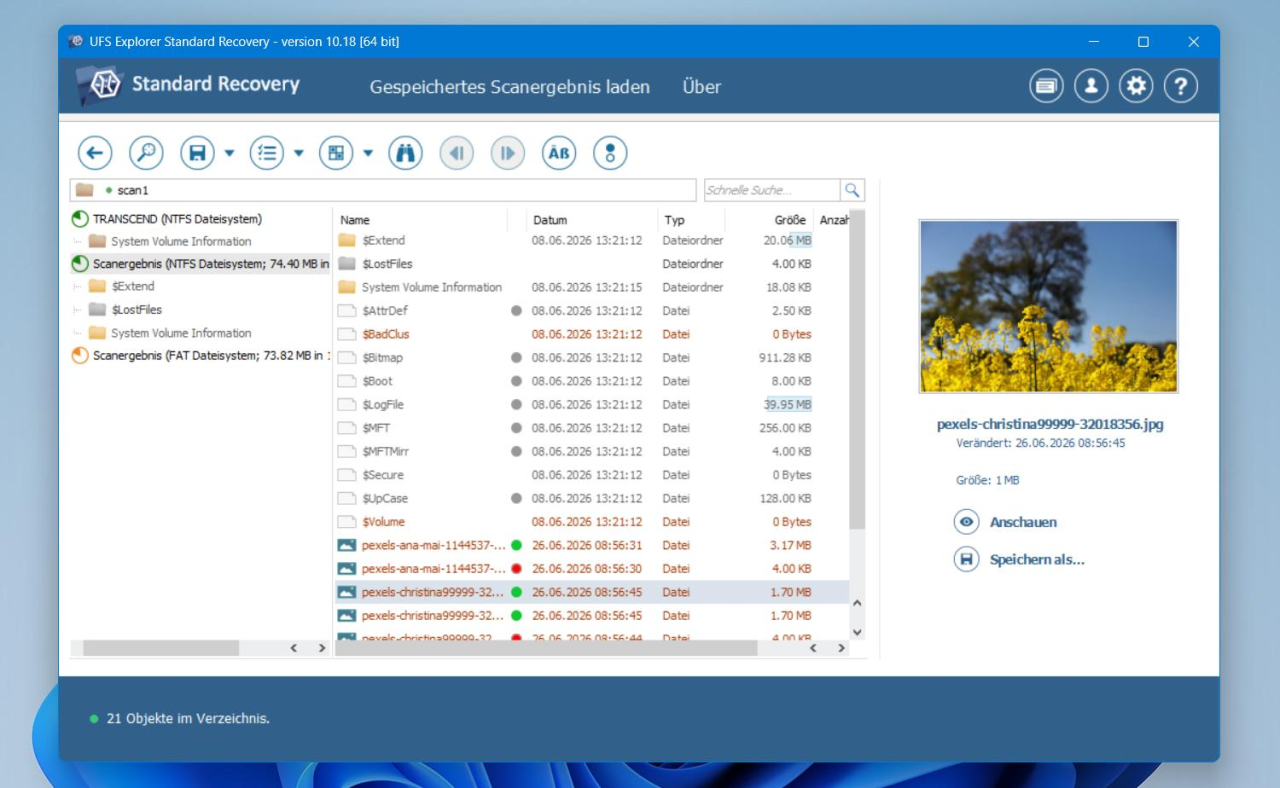Image resolution: width=1280 pixels, height=788 pixels.
Task: Sort by the Größe column header
Action: [770, 220]
